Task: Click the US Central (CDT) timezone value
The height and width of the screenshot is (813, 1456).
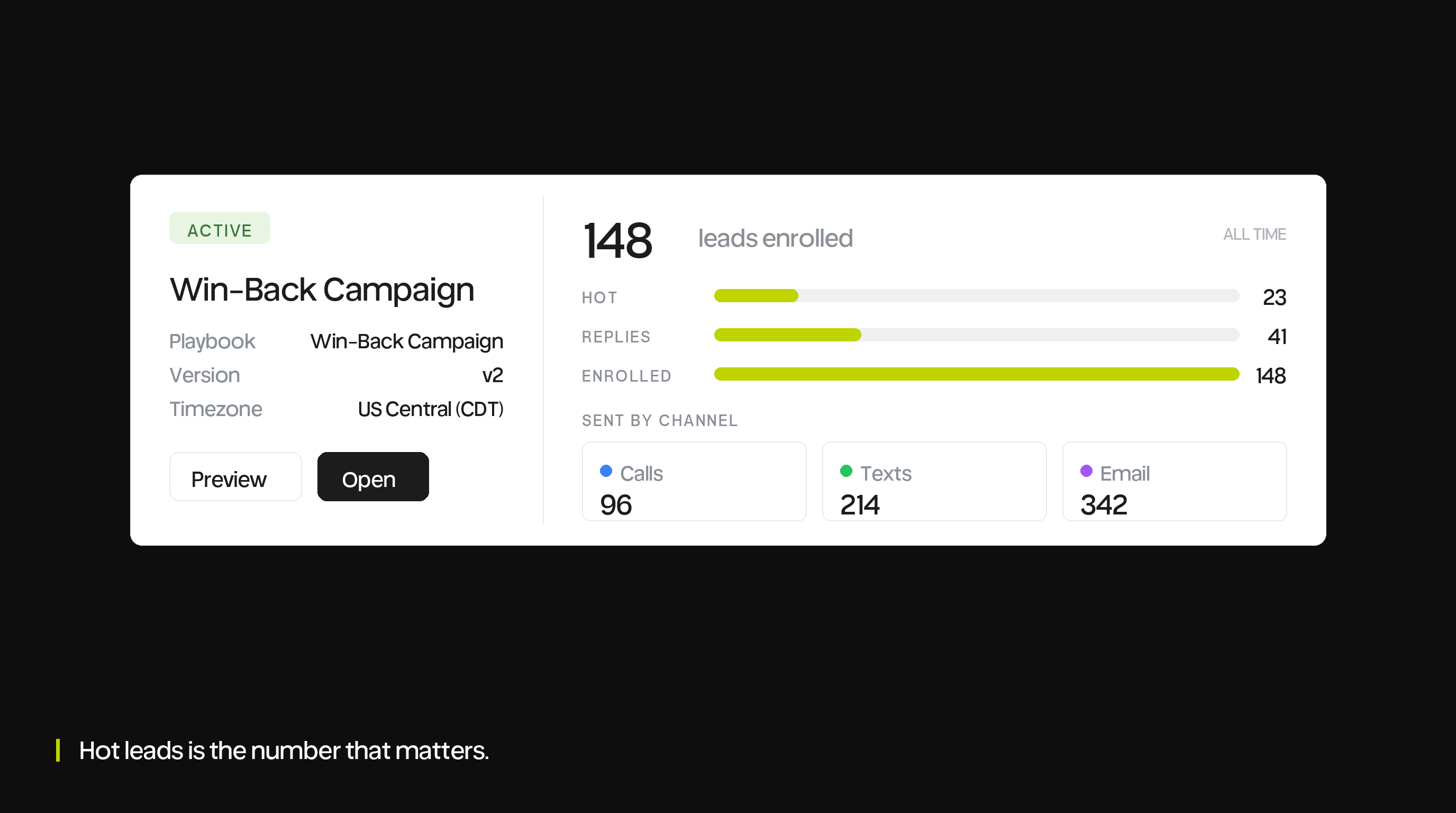Action: pos(431,409)
